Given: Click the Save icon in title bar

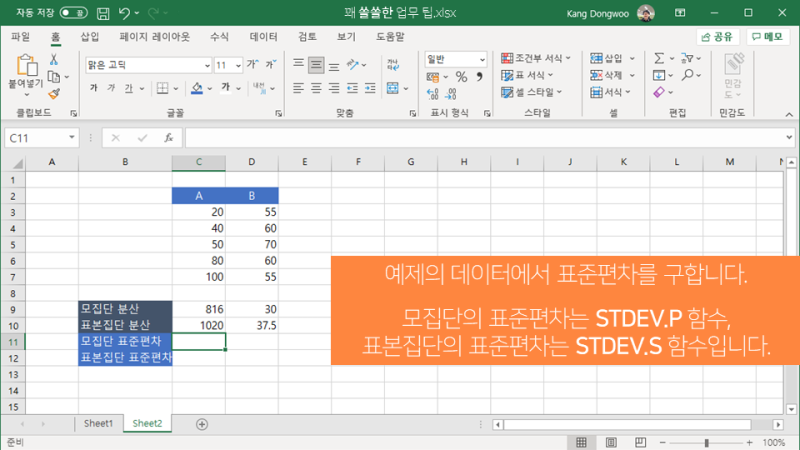Looking at the screenshot, I should click(x=103, y=13).
